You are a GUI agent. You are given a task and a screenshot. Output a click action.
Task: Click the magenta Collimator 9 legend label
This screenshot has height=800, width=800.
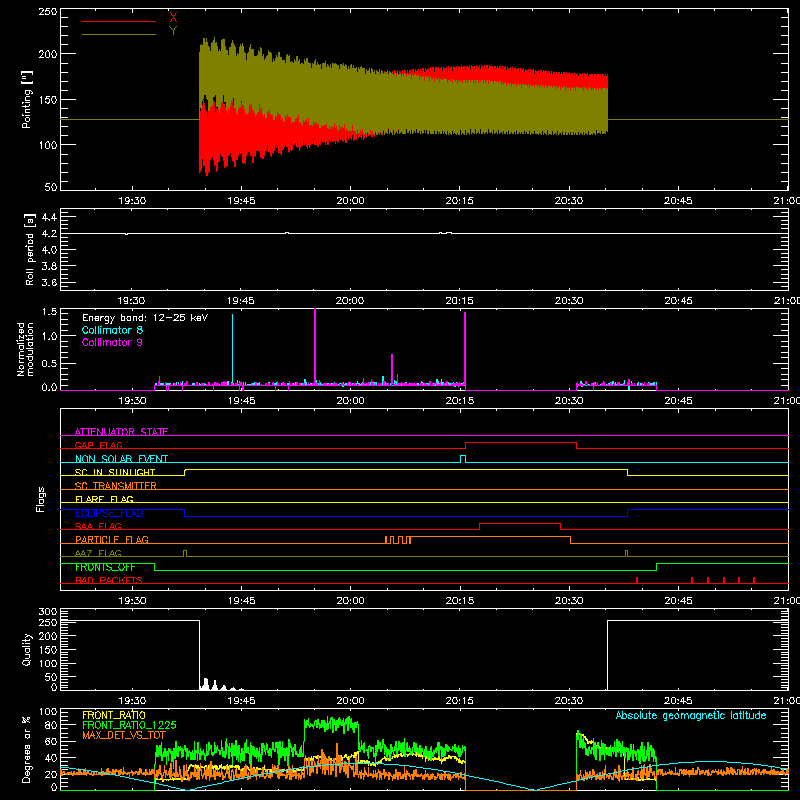pyautogui.click(x=112, y=342)
